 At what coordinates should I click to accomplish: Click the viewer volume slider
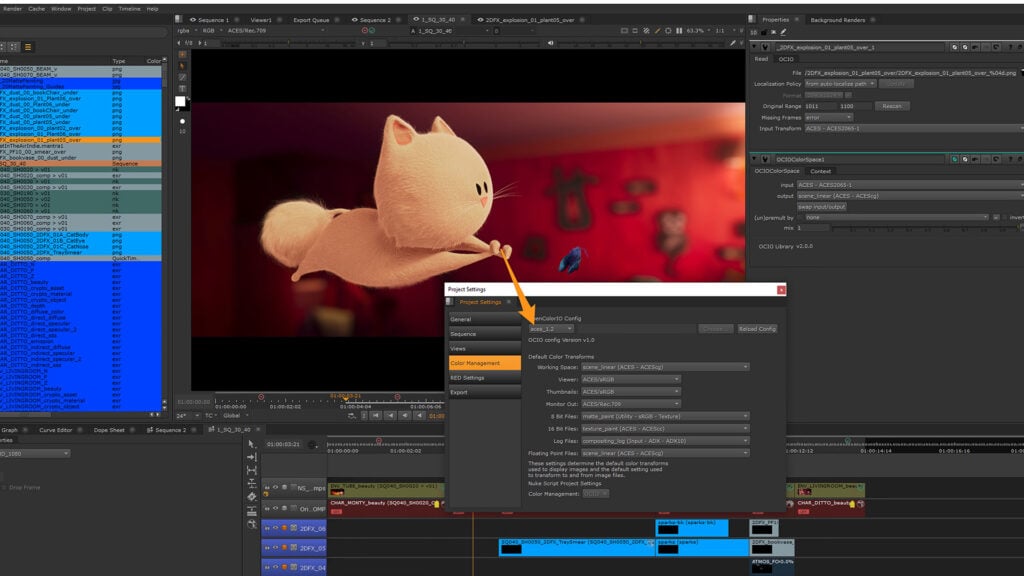tap(643, 43)
